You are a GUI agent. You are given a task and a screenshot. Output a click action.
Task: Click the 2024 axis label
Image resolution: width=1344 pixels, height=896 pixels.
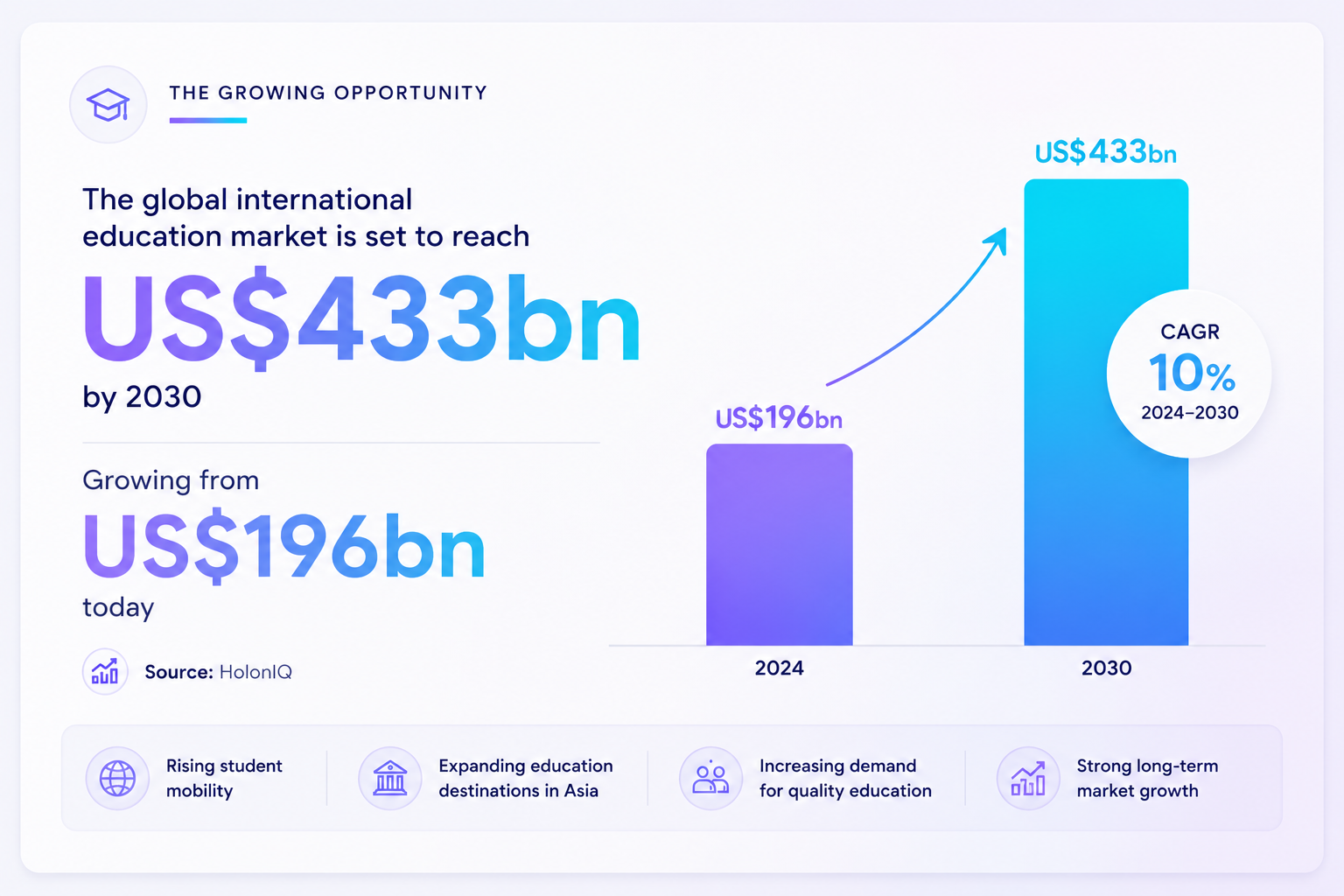pos(779,668)
